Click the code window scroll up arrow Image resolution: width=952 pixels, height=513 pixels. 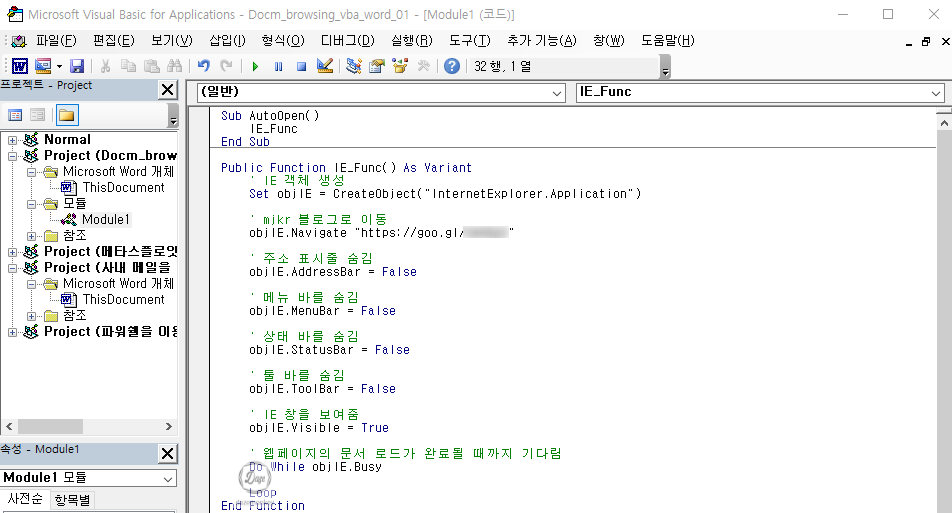(944, 123)
